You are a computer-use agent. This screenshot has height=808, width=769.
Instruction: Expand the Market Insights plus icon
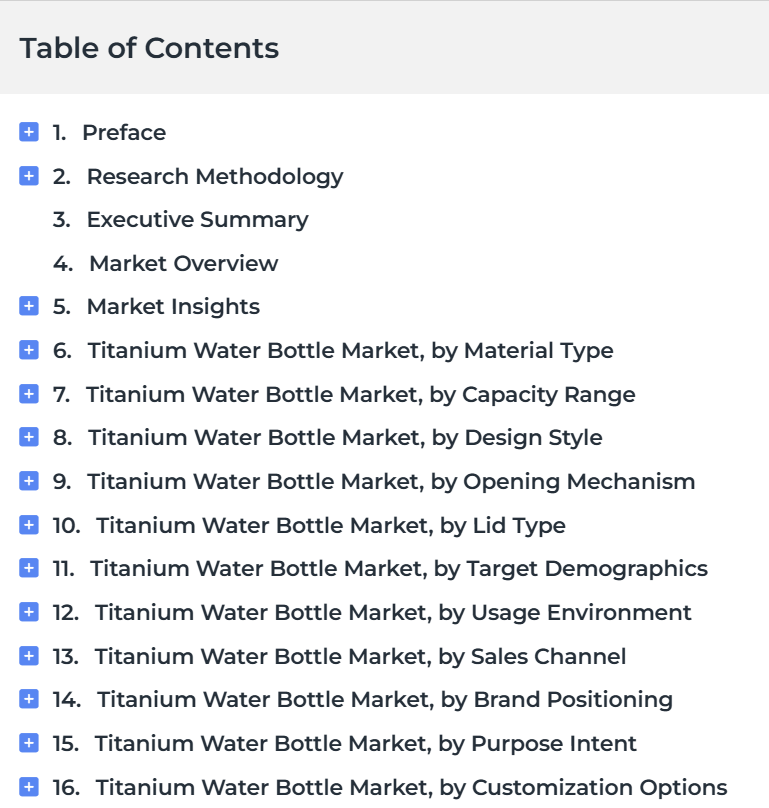click(x=29, y=306)
